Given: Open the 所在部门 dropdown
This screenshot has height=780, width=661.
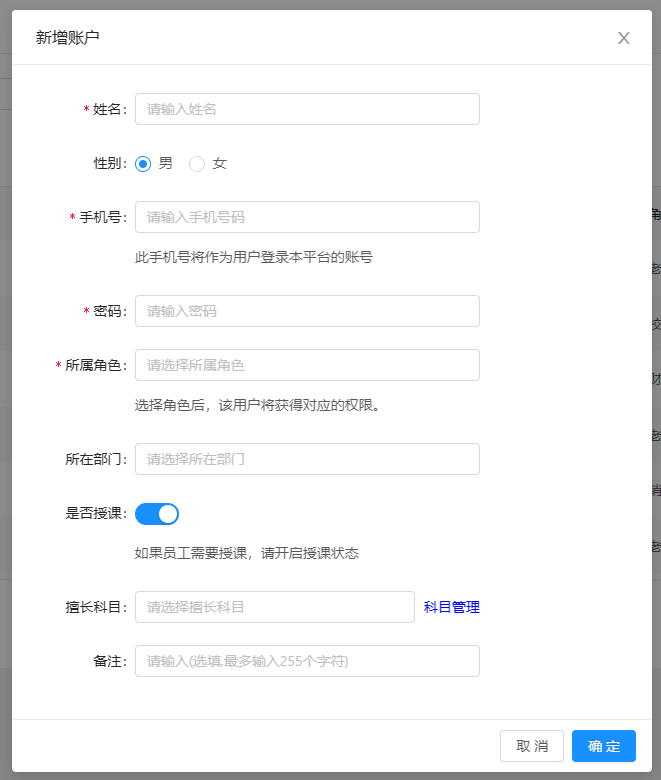Looking at the screenshot, I should 307,459.
